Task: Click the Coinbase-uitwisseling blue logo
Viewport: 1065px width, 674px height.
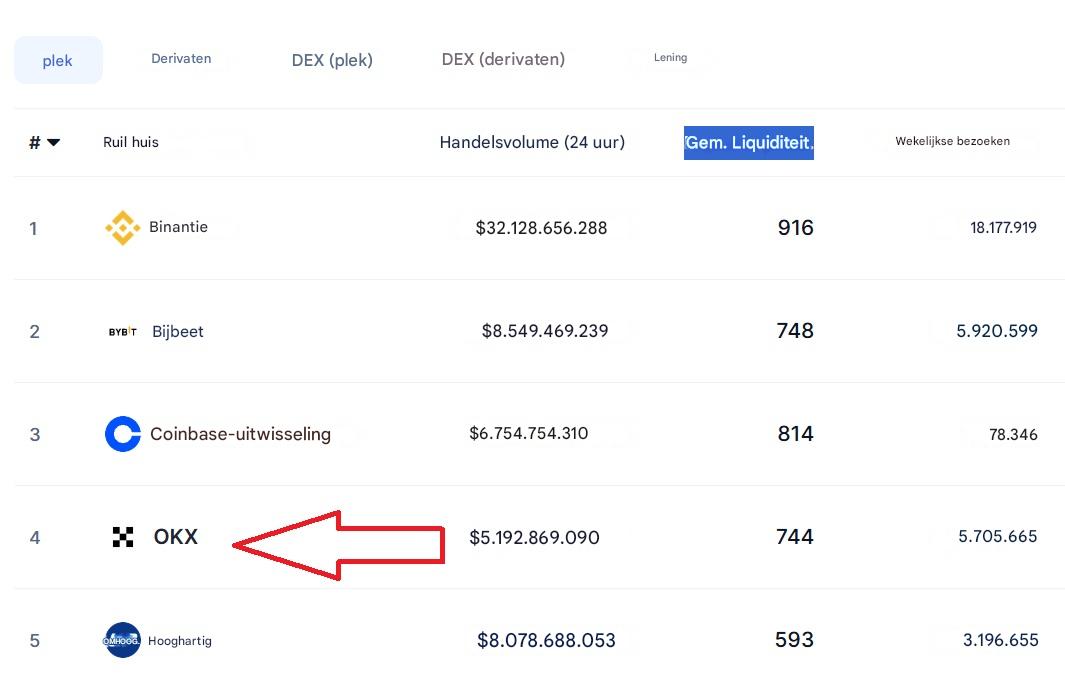Action: pos(122,434)
